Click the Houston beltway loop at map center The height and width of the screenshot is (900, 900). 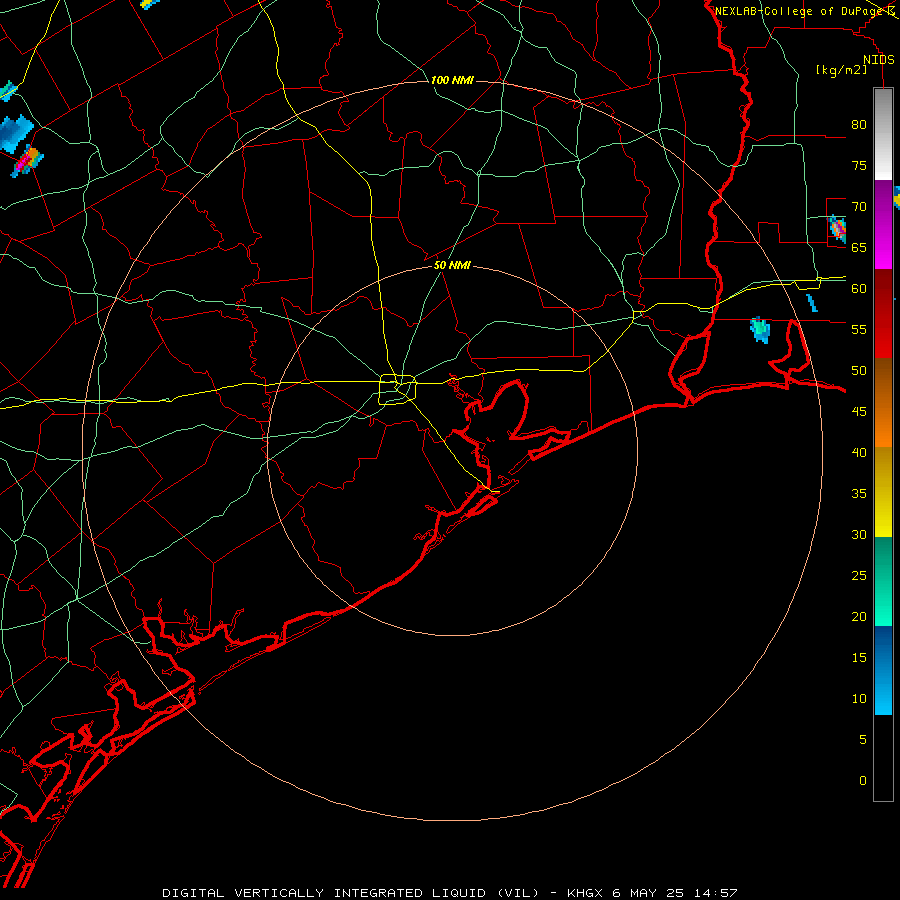[398, 389]
